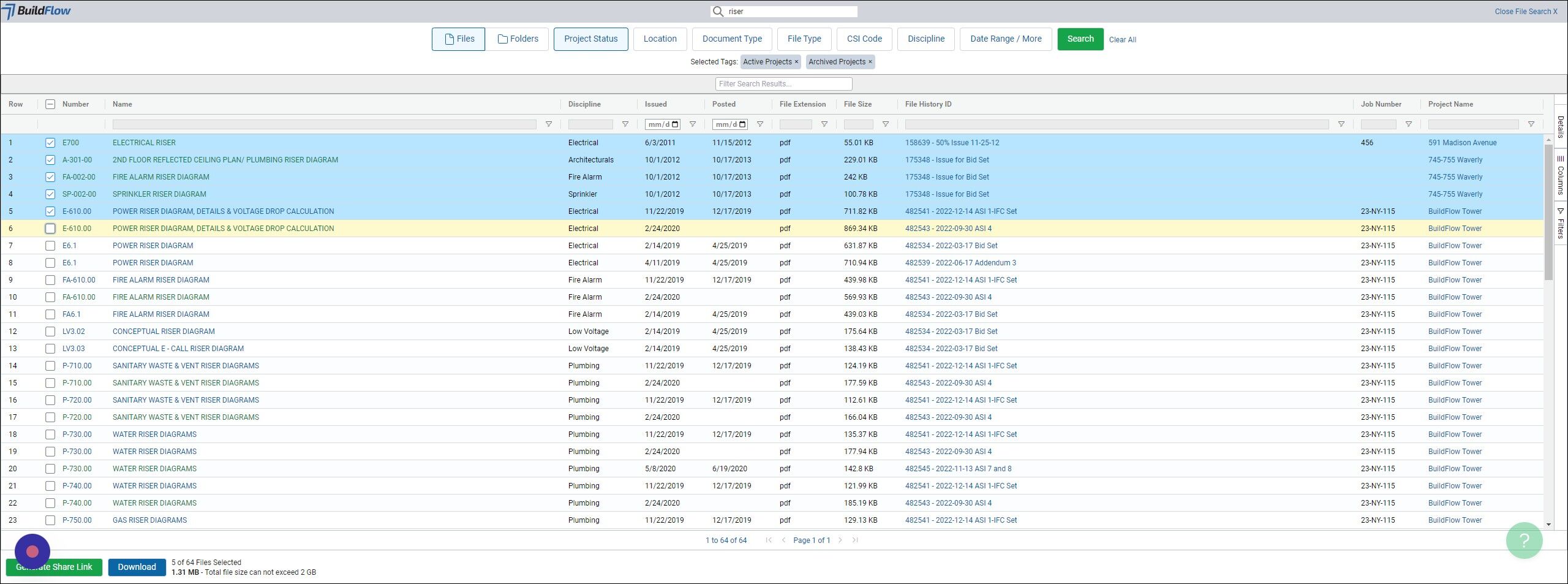Open the Name column filter funnel icon
The width and height of the screenshot is (1568, 584).
(x=548, y=124)
